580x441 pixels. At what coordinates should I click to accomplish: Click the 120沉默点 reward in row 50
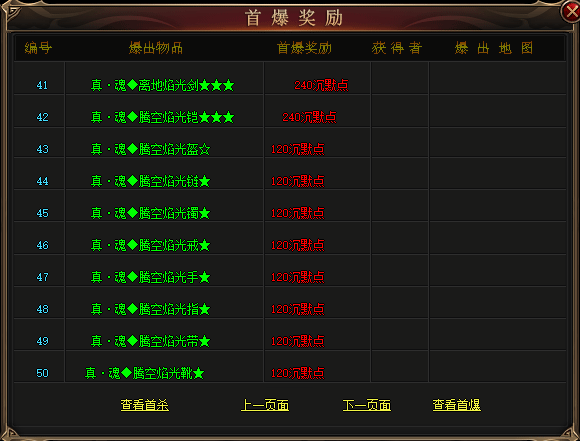point(297,373)
